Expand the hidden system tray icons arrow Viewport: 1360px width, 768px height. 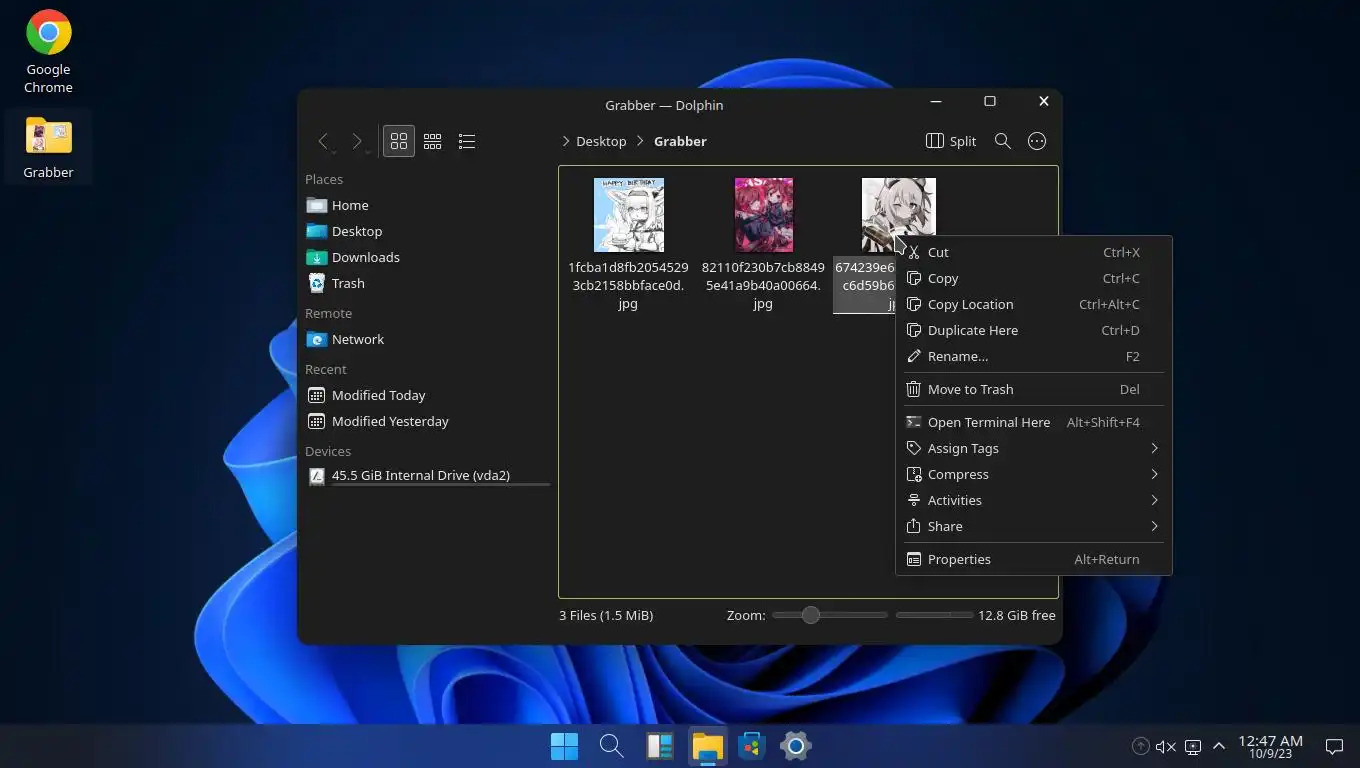point(1219,746)
